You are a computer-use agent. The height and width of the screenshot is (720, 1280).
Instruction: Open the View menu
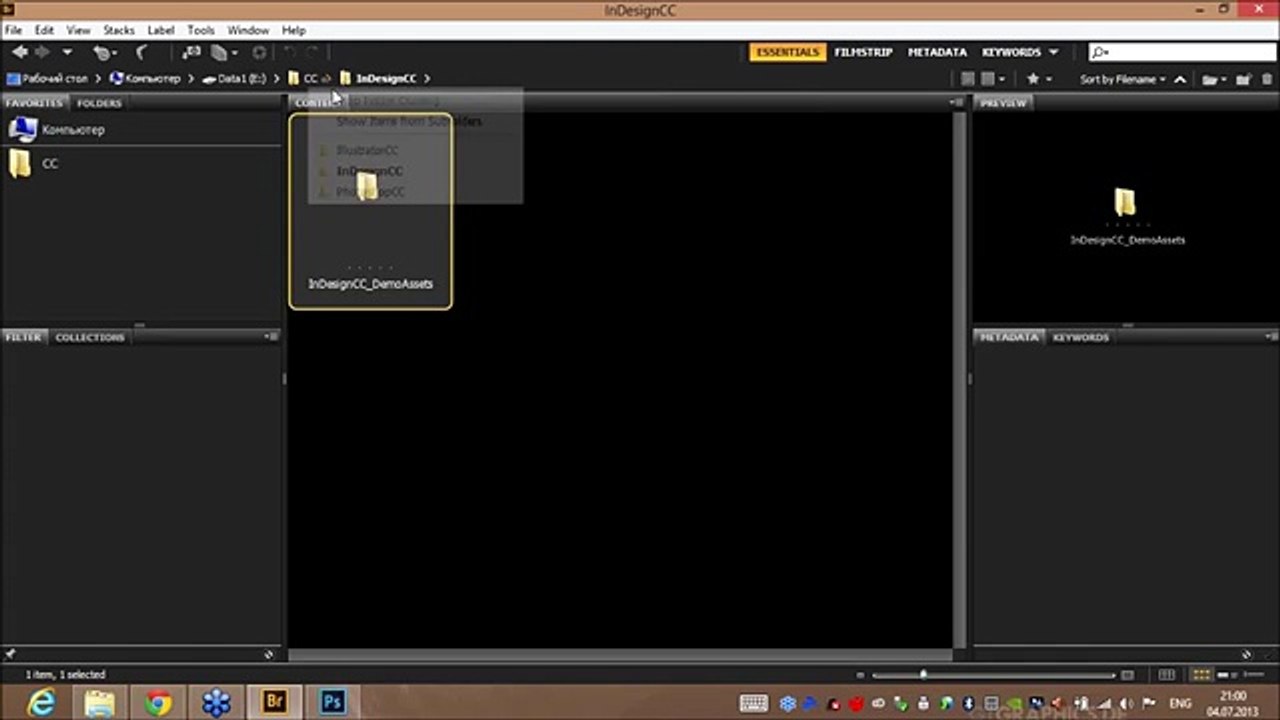78,30
